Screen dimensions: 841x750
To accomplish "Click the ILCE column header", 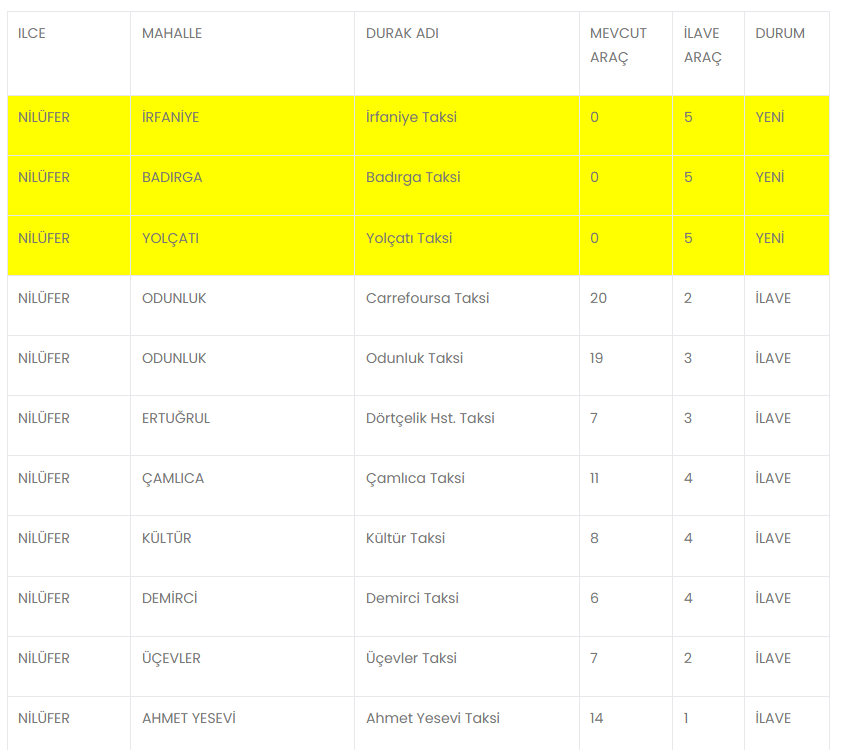I will point(32,33).
